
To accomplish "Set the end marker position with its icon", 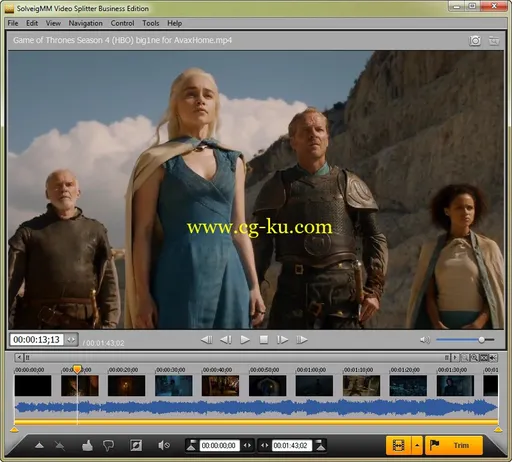I will coord(320,445).
